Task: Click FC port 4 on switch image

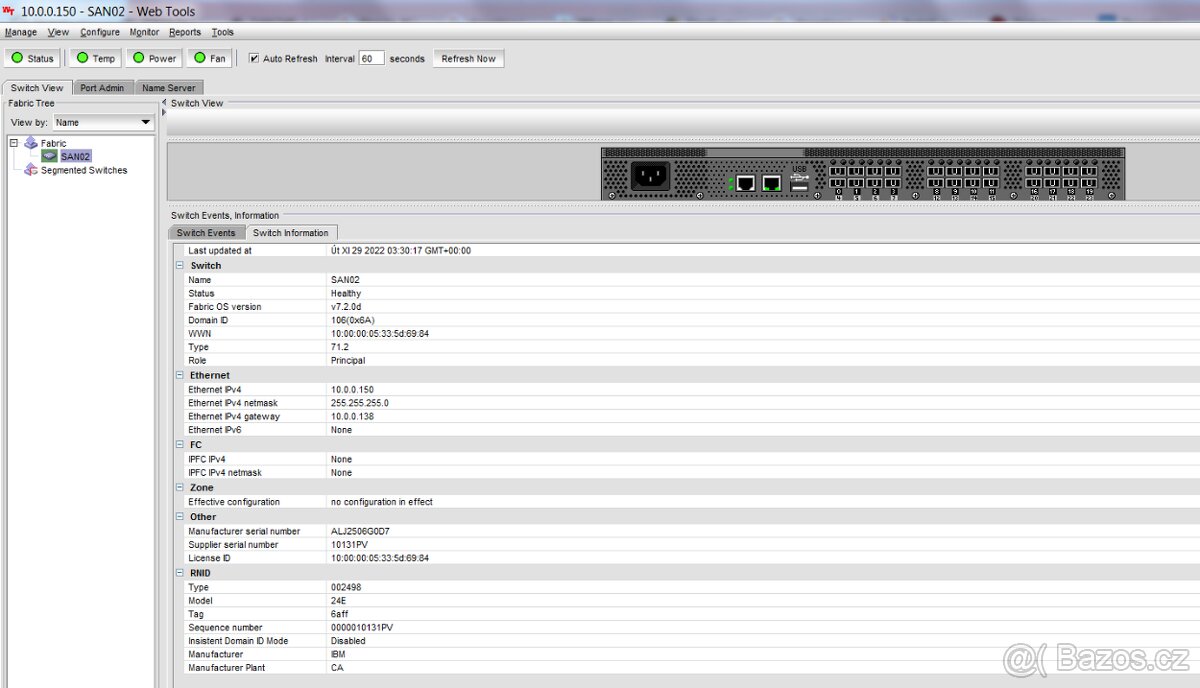Action: (838, 183)
